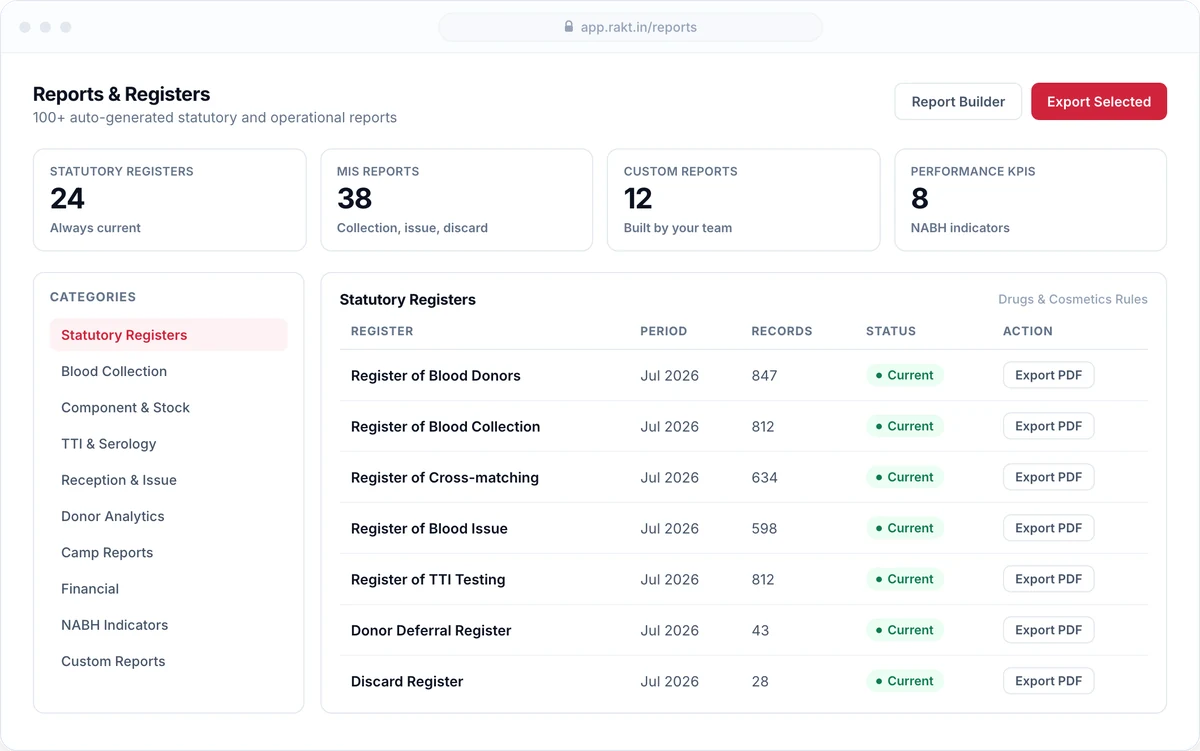Screen dimensions: 1200x751
Task: Open the MIS Reports summary card
Action: tap(456, 200)
